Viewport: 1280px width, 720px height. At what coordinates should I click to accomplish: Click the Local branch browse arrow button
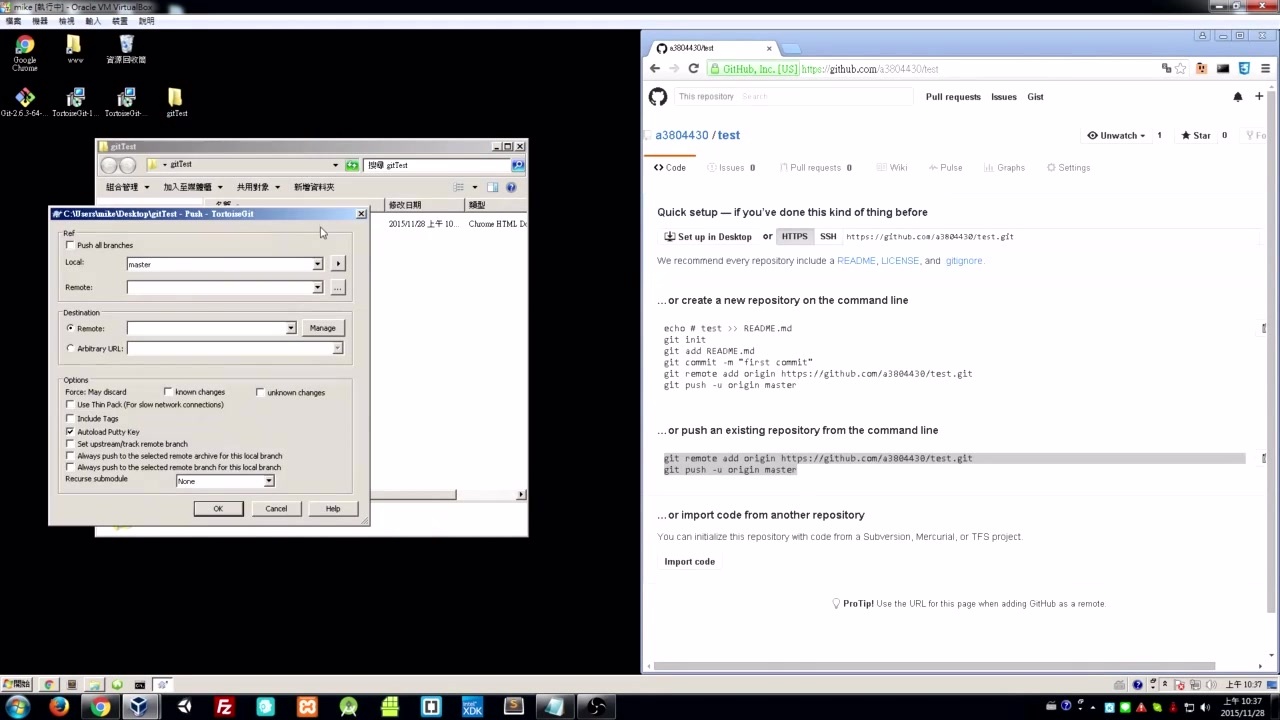point(338,264)
